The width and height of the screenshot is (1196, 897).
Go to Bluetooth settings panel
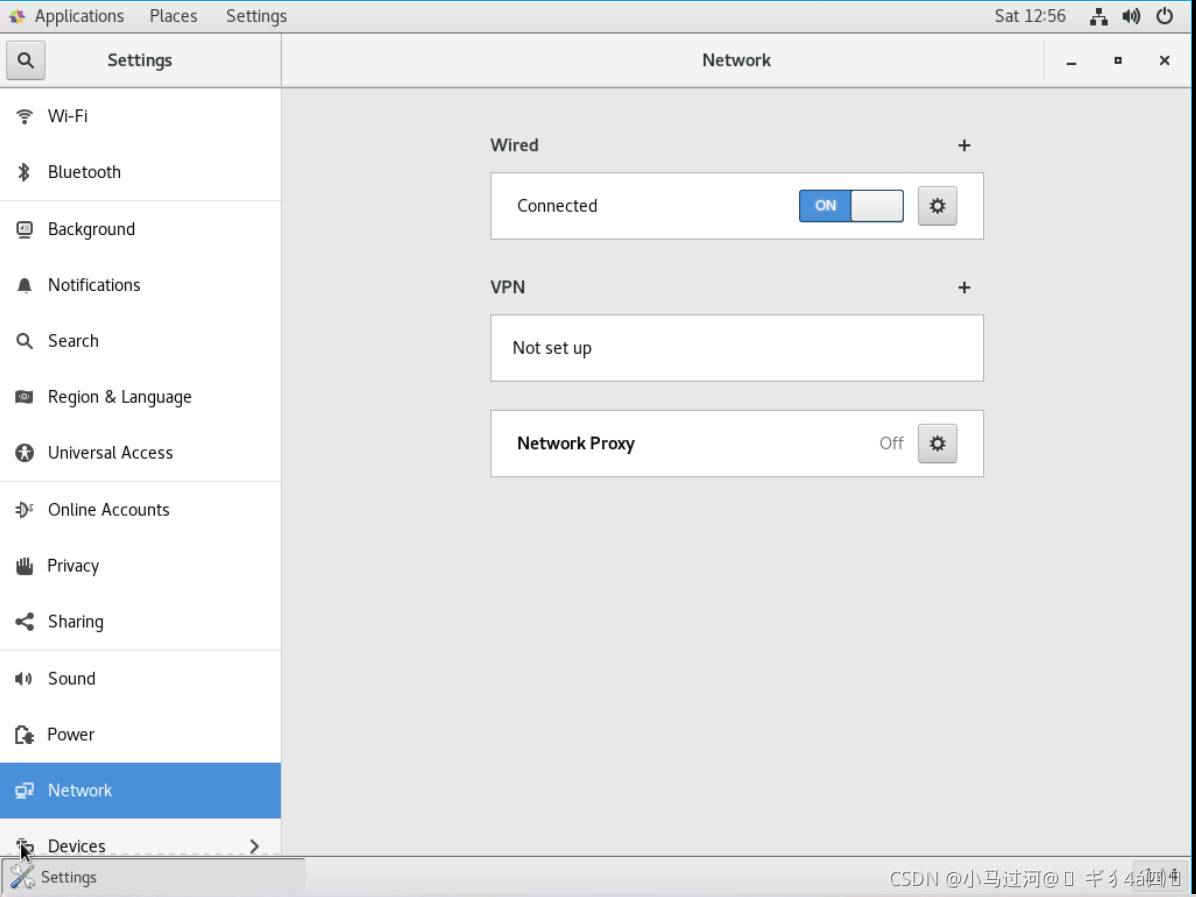click(84, 172)
